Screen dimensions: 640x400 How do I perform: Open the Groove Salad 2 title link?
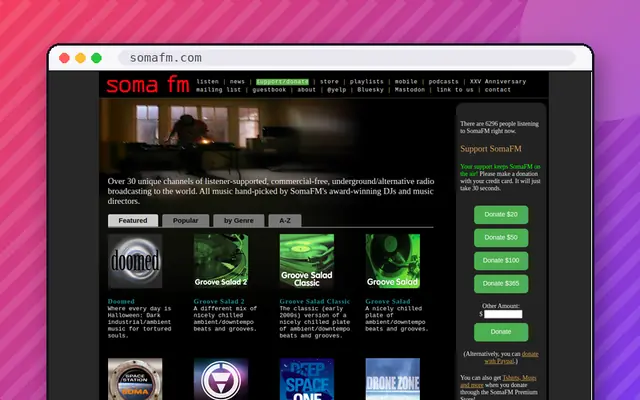tap(219, 301)
